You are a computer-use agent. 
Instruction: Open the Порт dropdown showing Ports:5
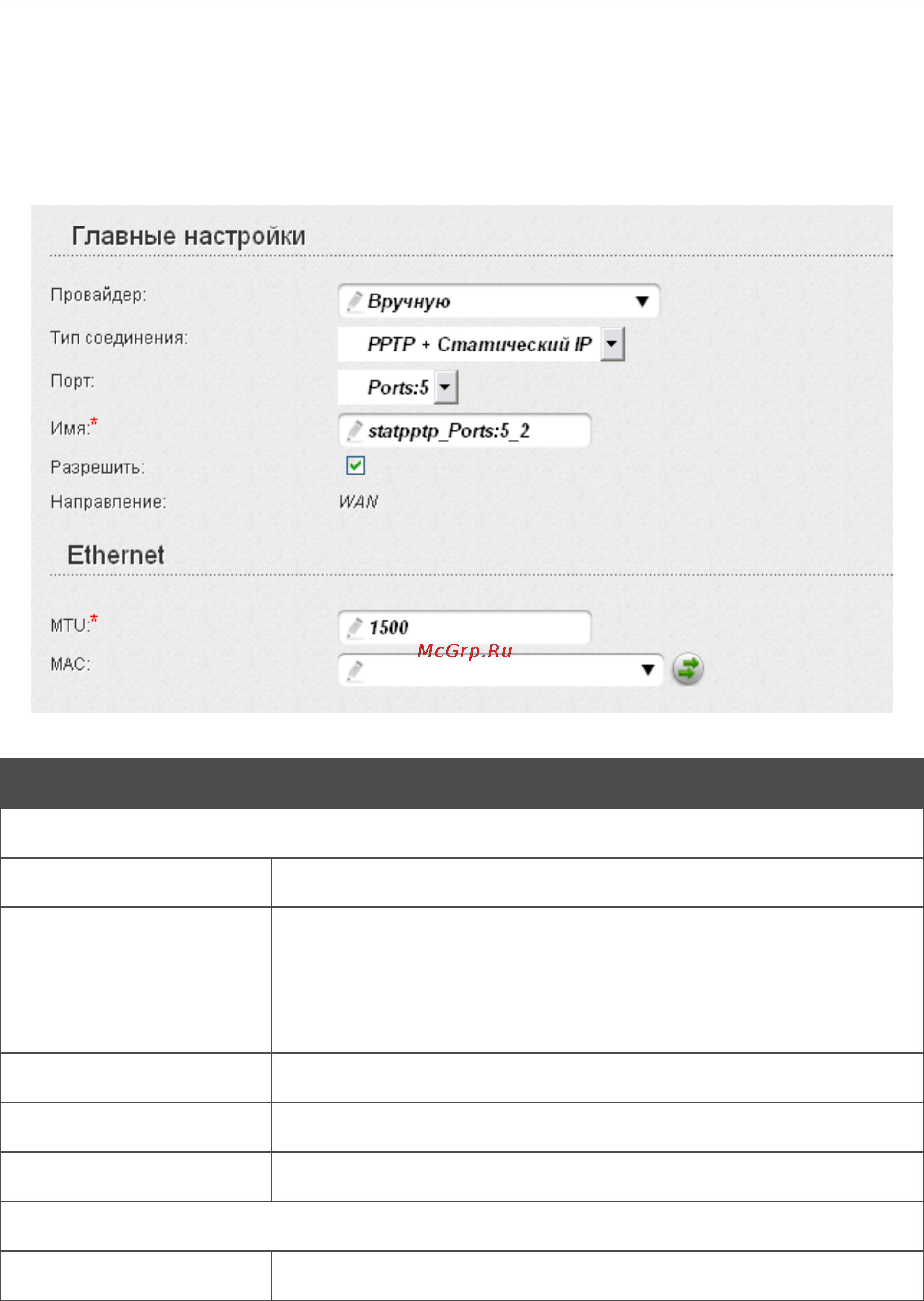pyautogui.click(x=398, y=387)
